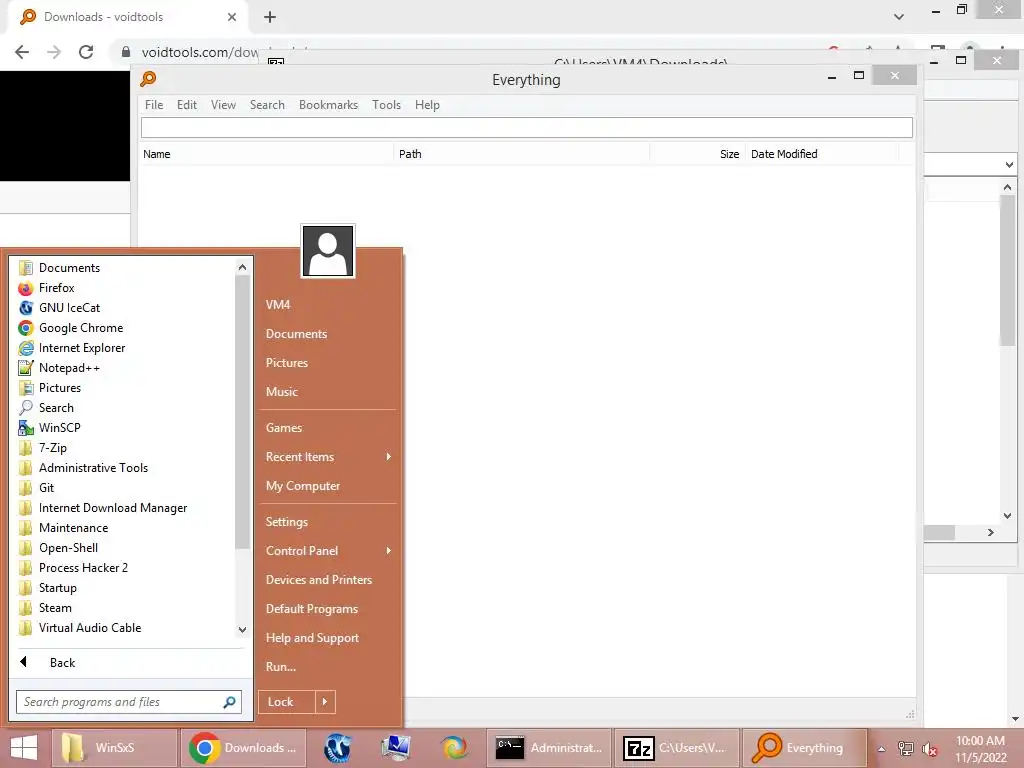Open the Help menu in Everything
1024x768 pixels.
[x=427, y=104]
